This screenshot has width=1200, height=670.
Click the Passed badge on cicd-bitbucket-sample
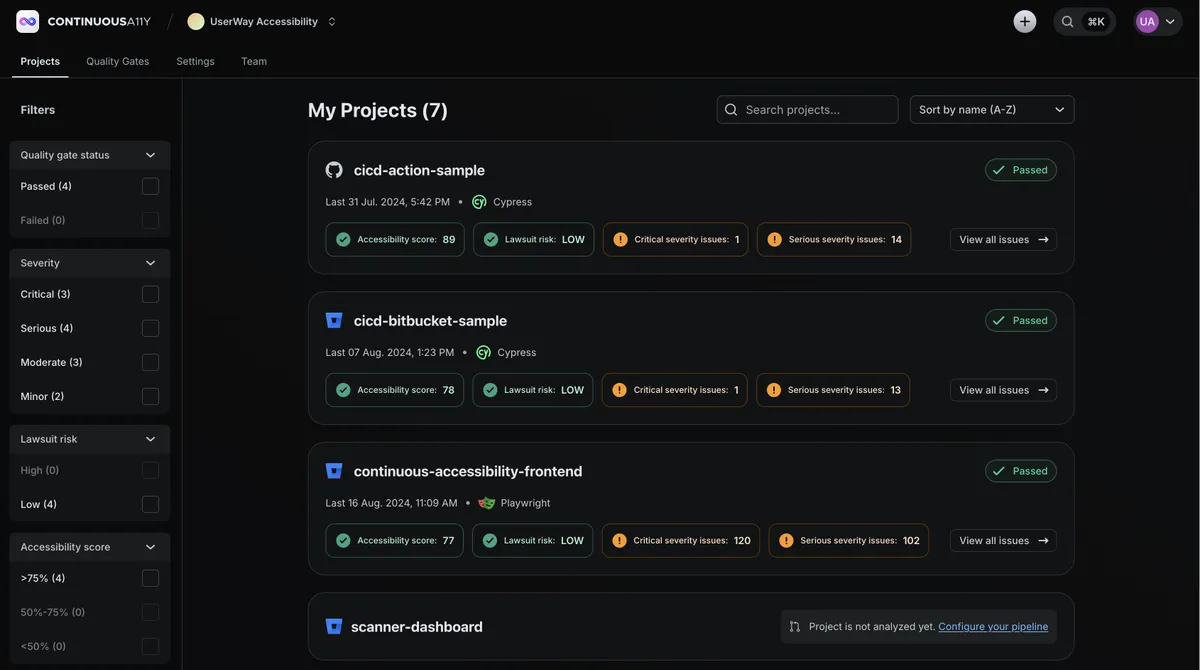(x=1021, y=321)
